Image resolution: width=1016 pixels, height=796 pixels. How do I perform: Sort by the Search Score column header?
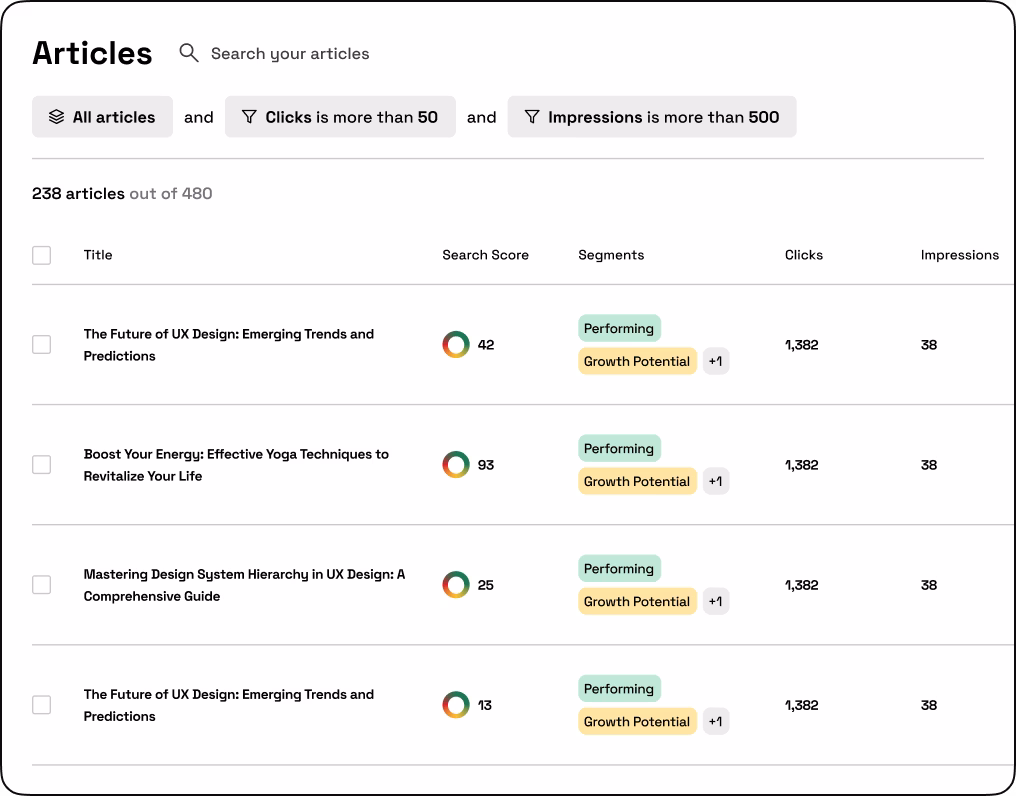[485, 255]
